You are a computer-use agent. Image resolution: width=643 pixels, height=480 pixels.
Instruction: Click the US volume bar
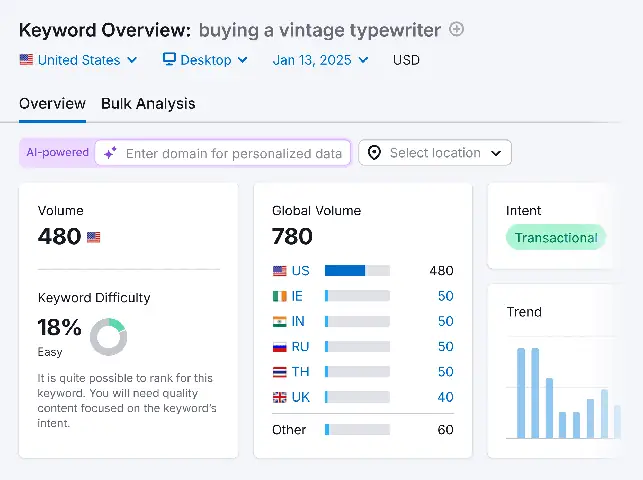[357, 271]
